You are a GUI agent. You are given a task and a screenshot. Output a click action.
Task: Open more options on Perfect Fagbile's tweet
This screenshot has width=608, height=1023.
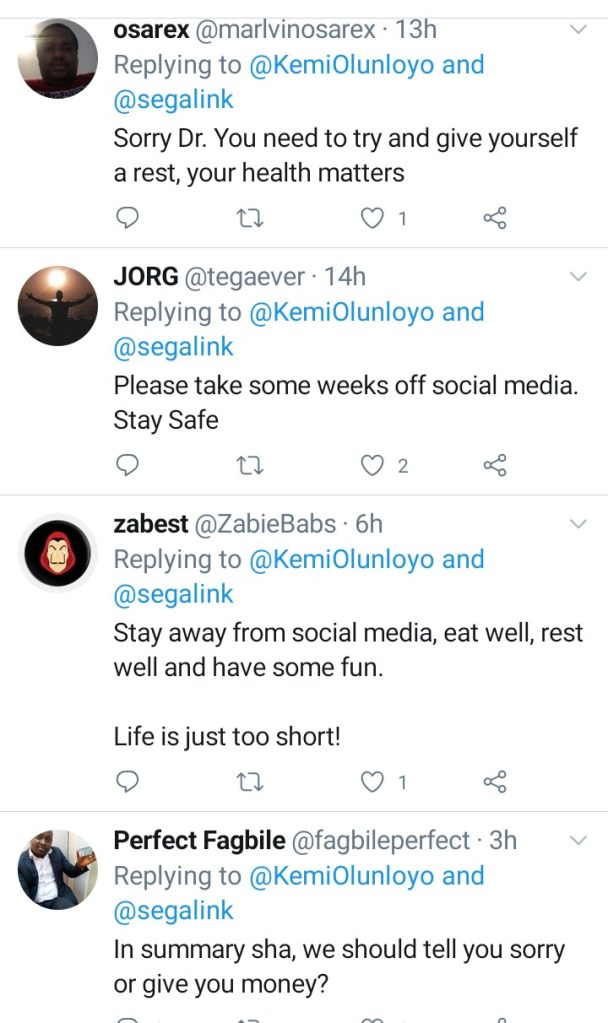[578, 841]
